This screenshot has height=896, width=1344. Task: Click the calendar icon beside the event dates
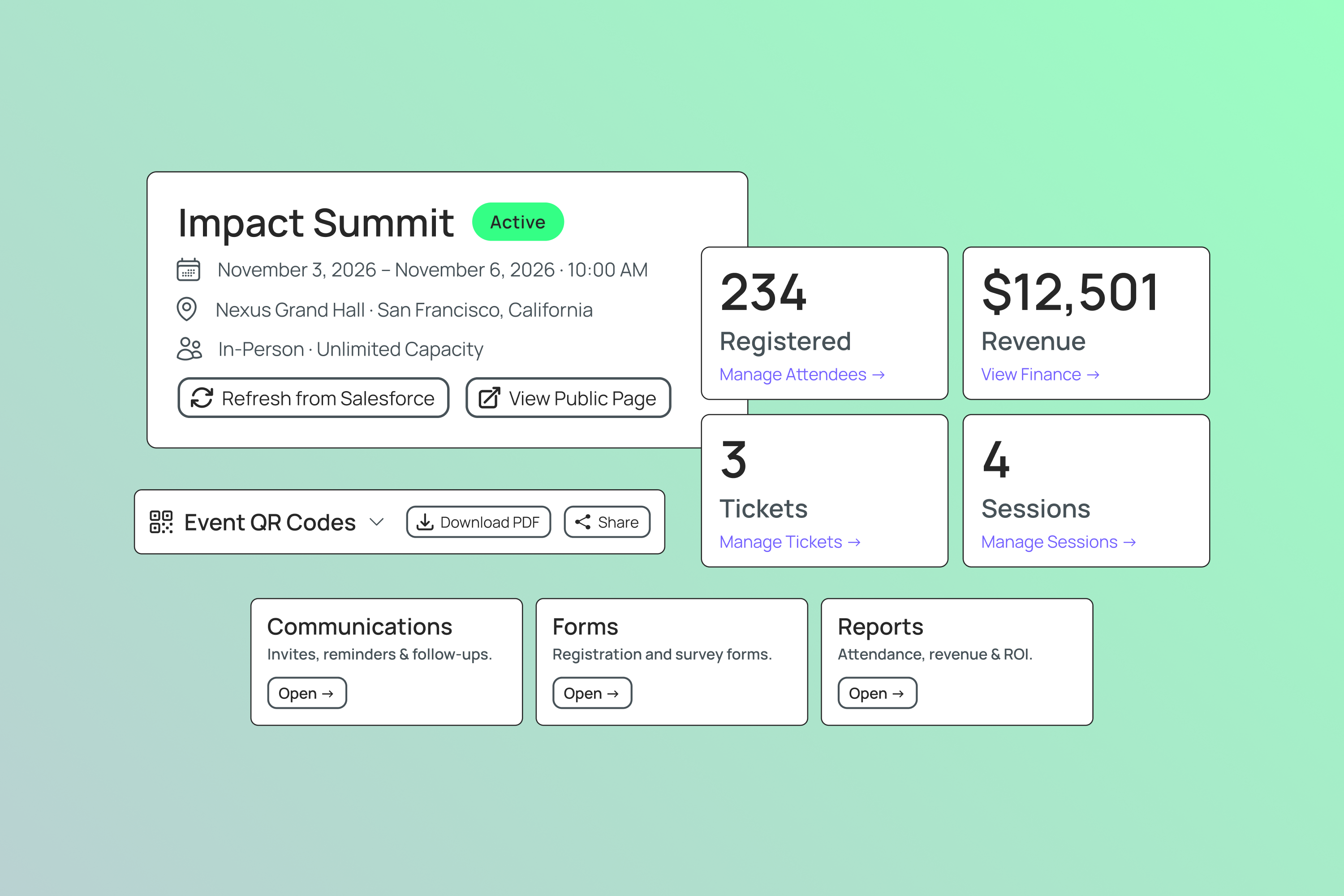point(188,270)
